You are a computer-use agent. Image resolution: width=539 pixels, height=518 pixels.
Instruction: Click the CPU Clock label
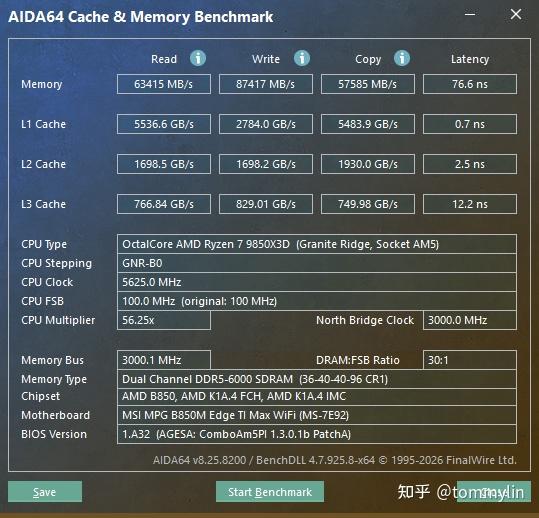tap(47, 282)
